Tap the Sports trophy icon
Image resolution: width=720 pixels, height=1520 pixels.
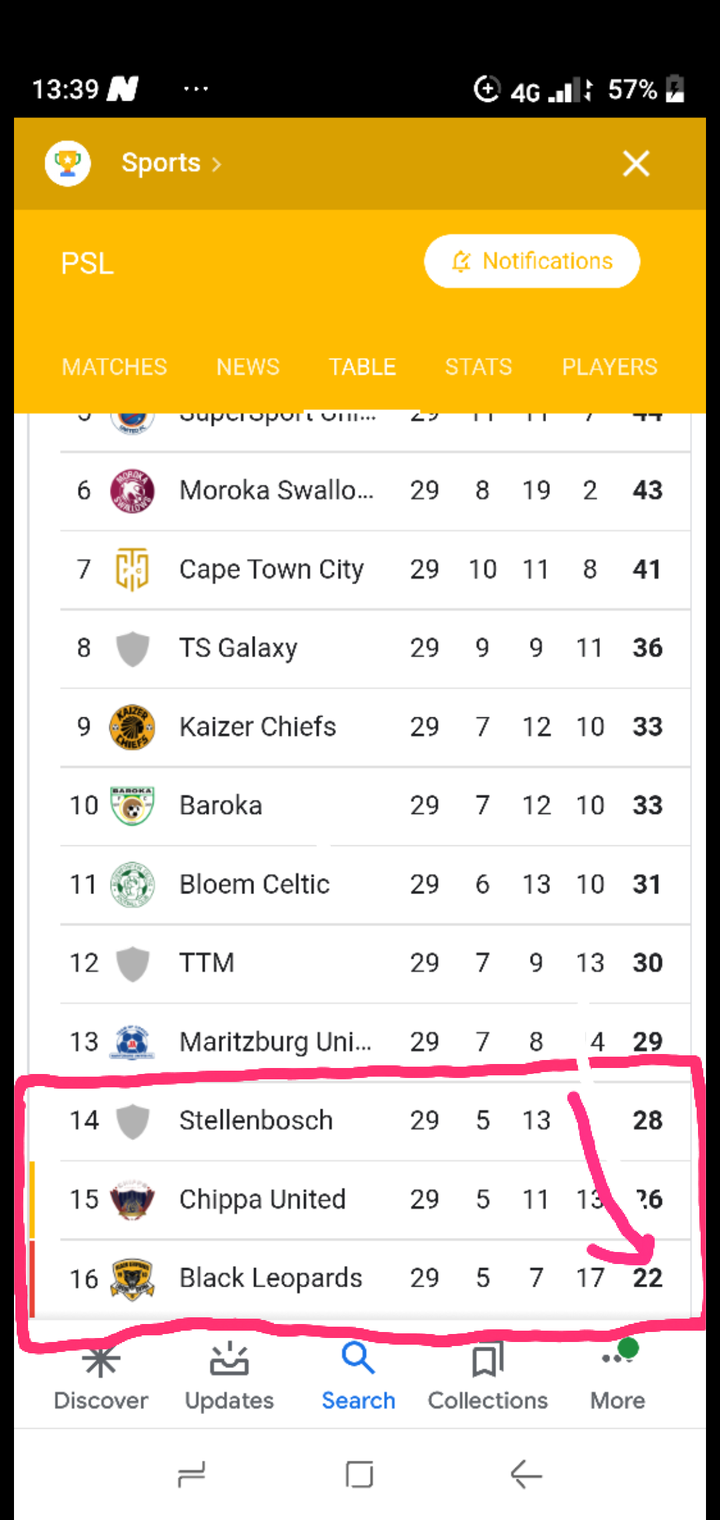[68, 164]
